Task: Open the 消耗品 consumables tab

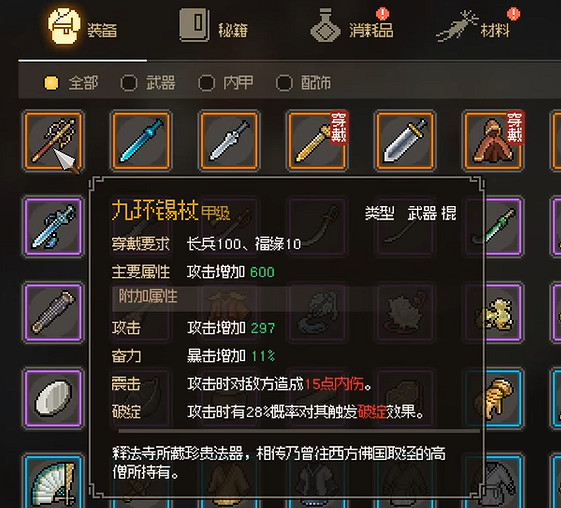Action: pos(352,25)
